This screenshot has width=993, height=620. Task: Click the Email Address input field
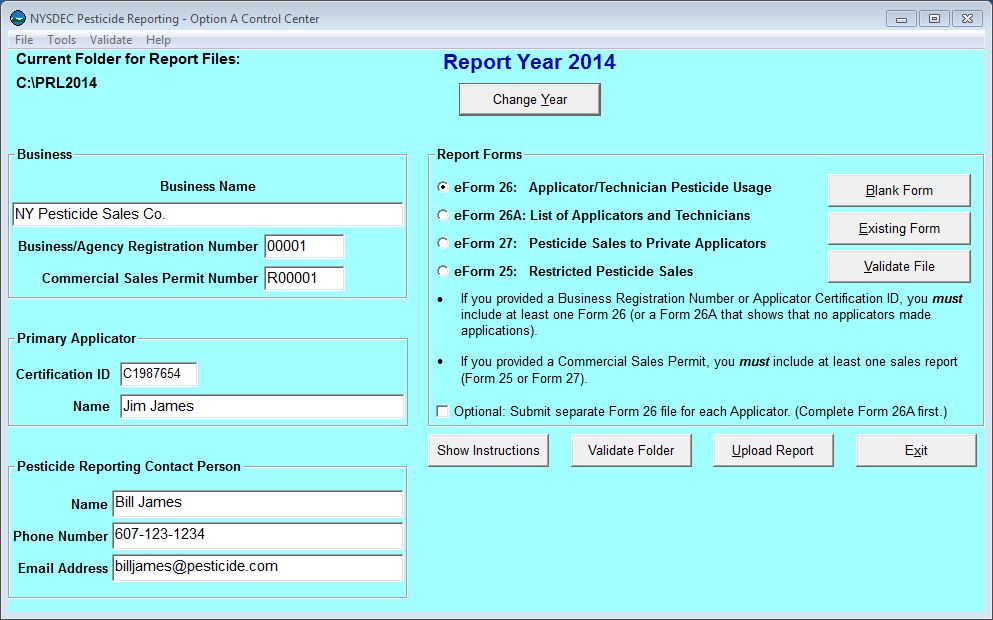pyautogui.click(x=256, y=567)
